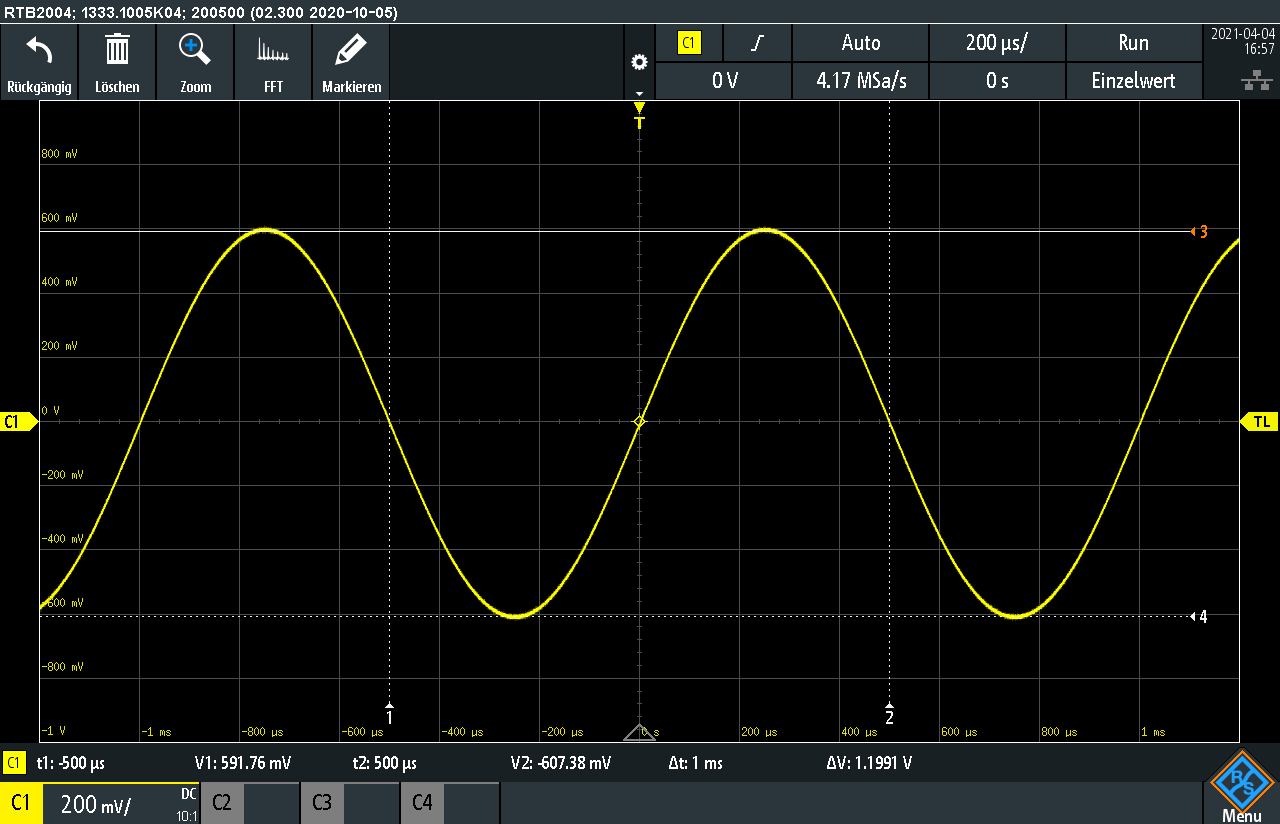The image size is (1280, 824).
Task: Select the Δt: 1 ms readout
Action: click(695, 763)
